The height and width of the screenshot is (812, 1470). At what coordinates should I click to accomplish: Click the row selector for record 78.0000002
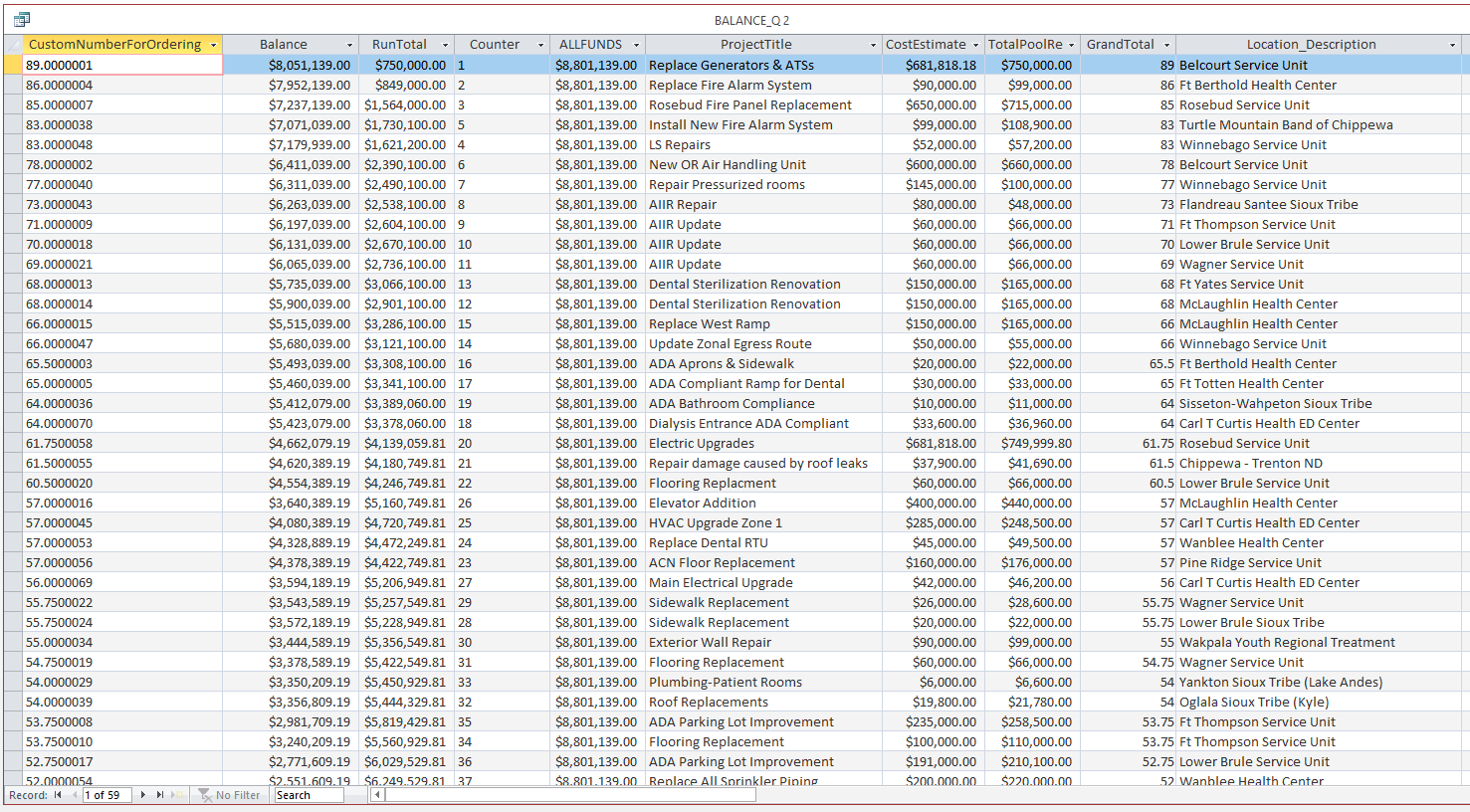coord(13,164)
